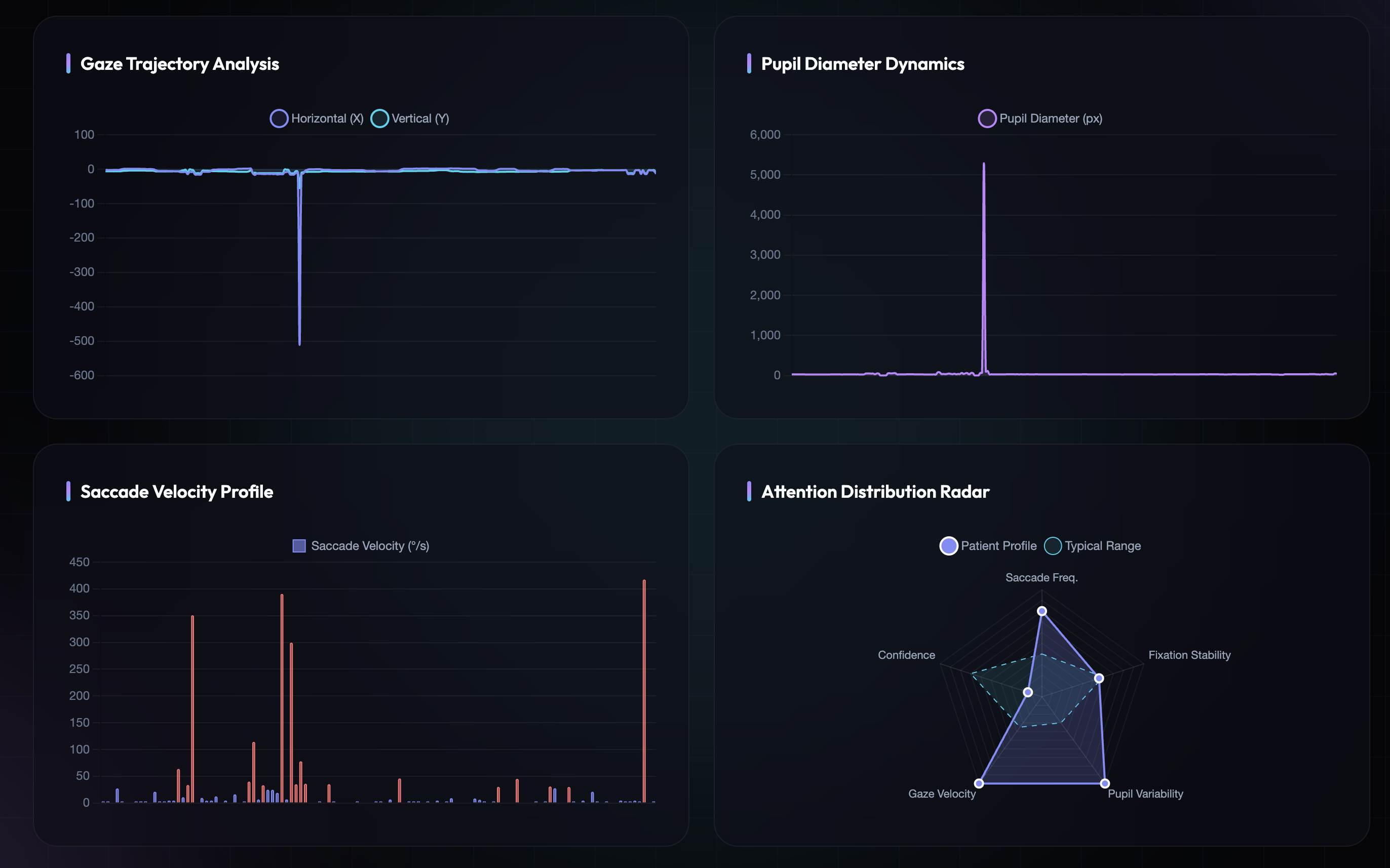Click the bottom of the gaze trajectory dip
The image size is (1390, 868).
(300, 343)
